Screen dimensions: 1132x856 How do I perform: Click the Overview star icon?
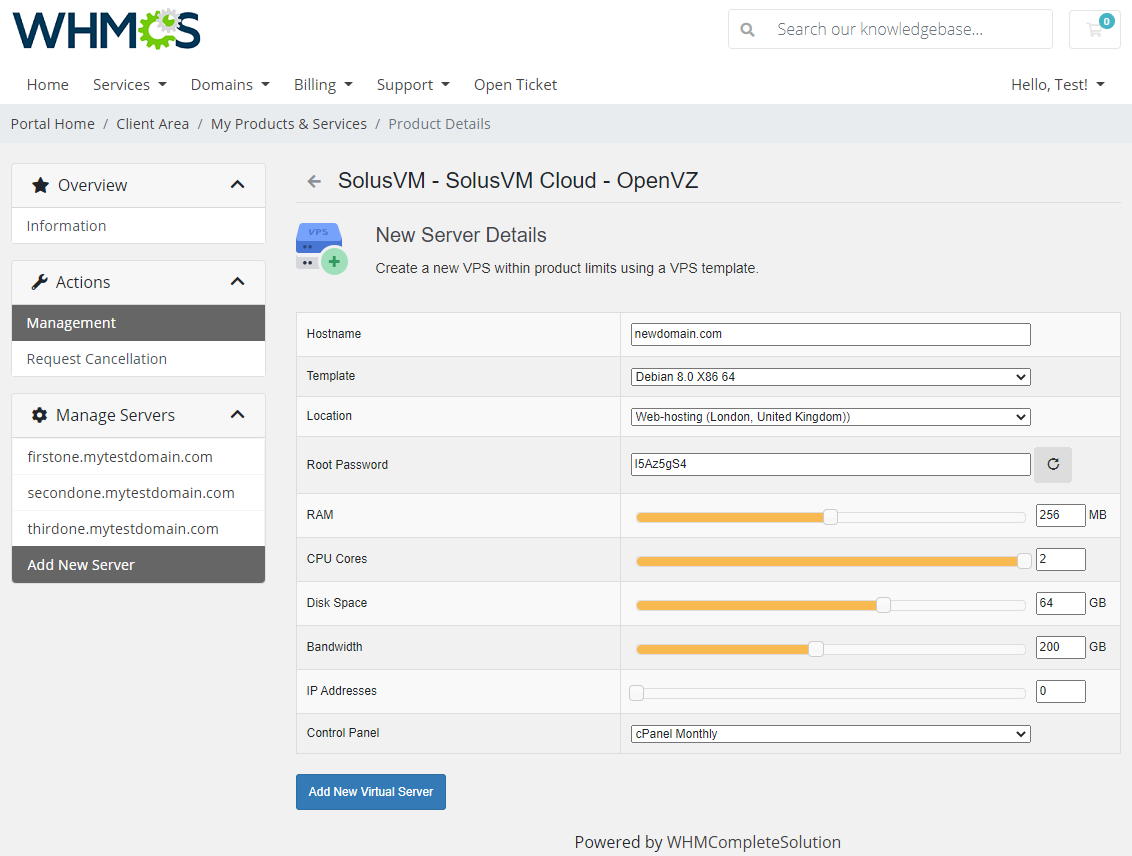pyautogui.click(x=40, y=185)
